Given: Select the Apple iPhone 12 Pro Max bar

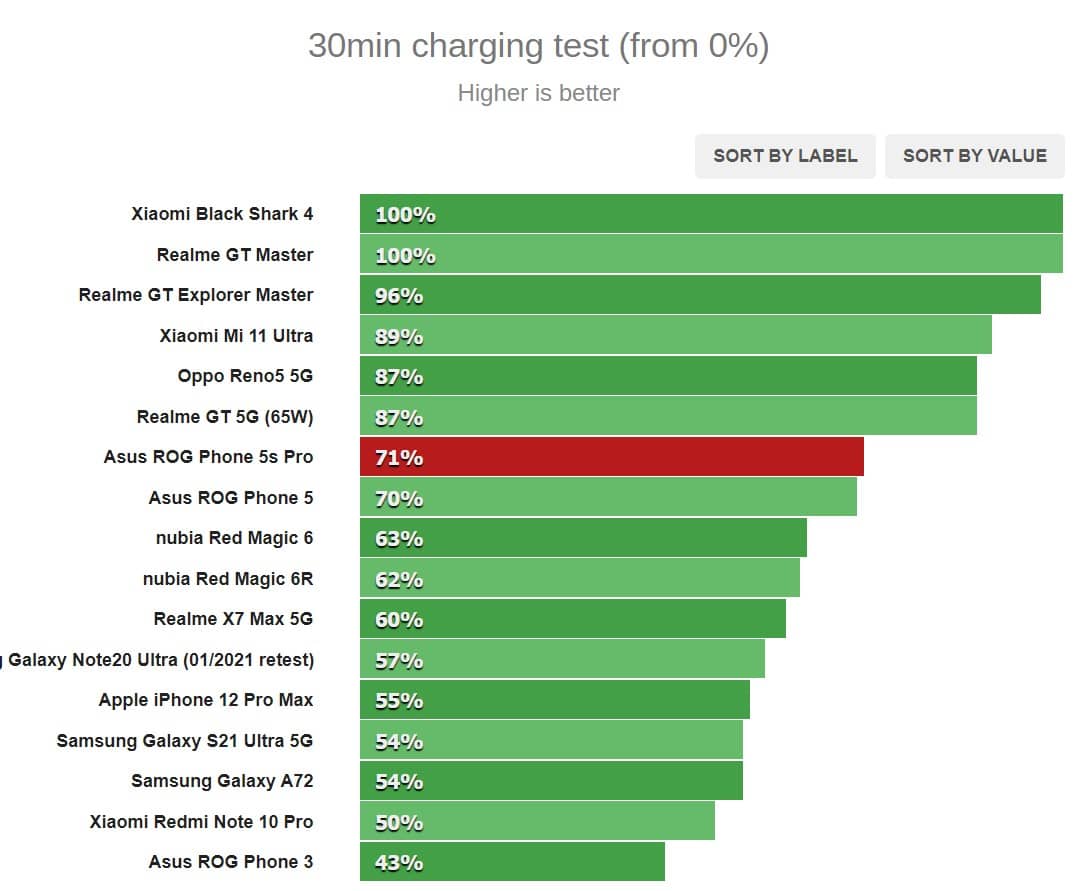Looking at the screenshot, I should pos(555,700).
